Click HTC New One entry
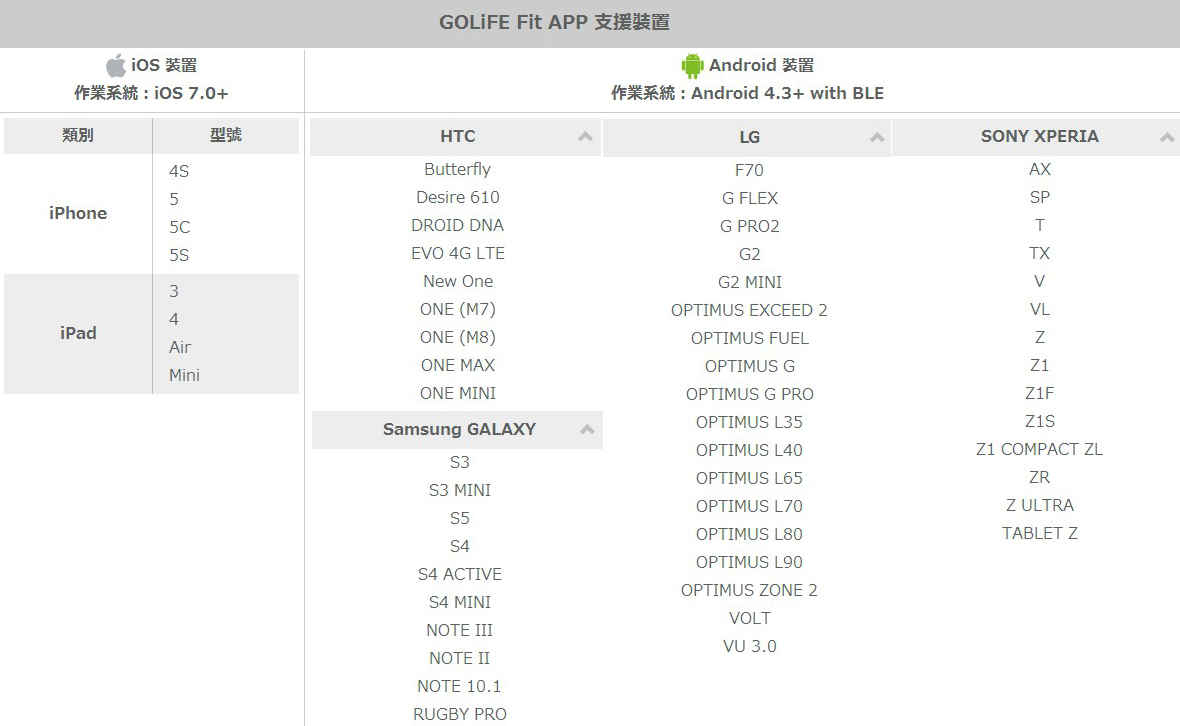The height and width of the screenshot is (726, 1180). [x=458, y=281]
